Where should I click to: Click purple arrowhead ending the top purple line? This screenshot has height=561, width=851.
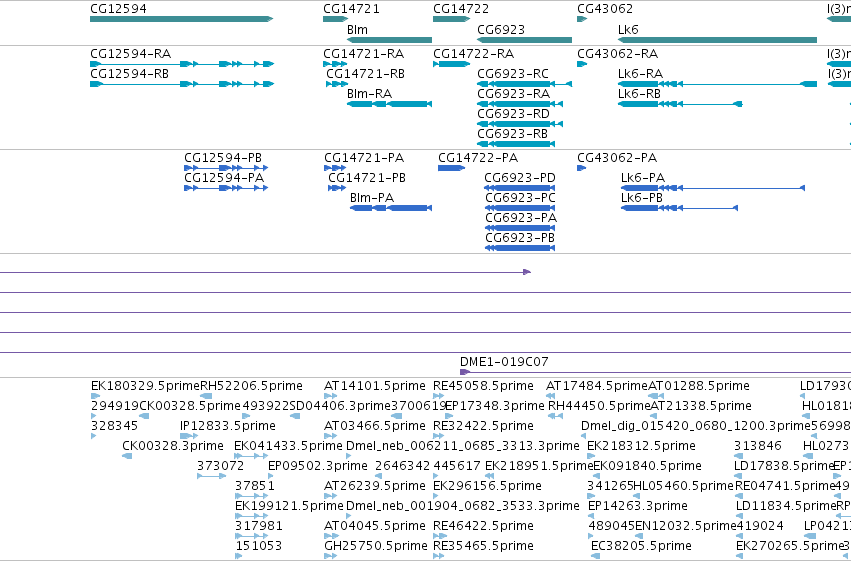[527, 272]
